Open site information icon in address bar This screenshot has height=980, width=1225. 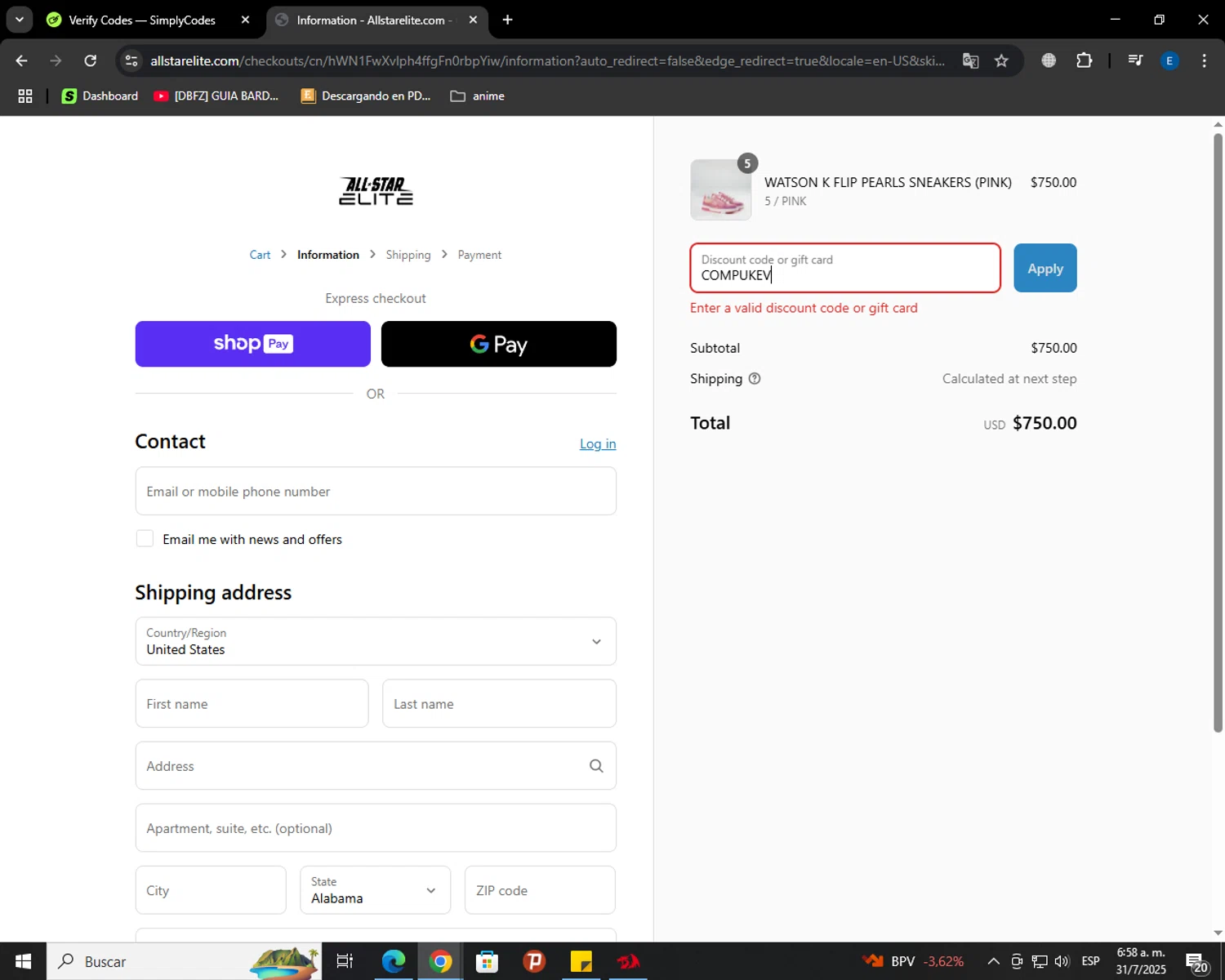coord(131,60)
